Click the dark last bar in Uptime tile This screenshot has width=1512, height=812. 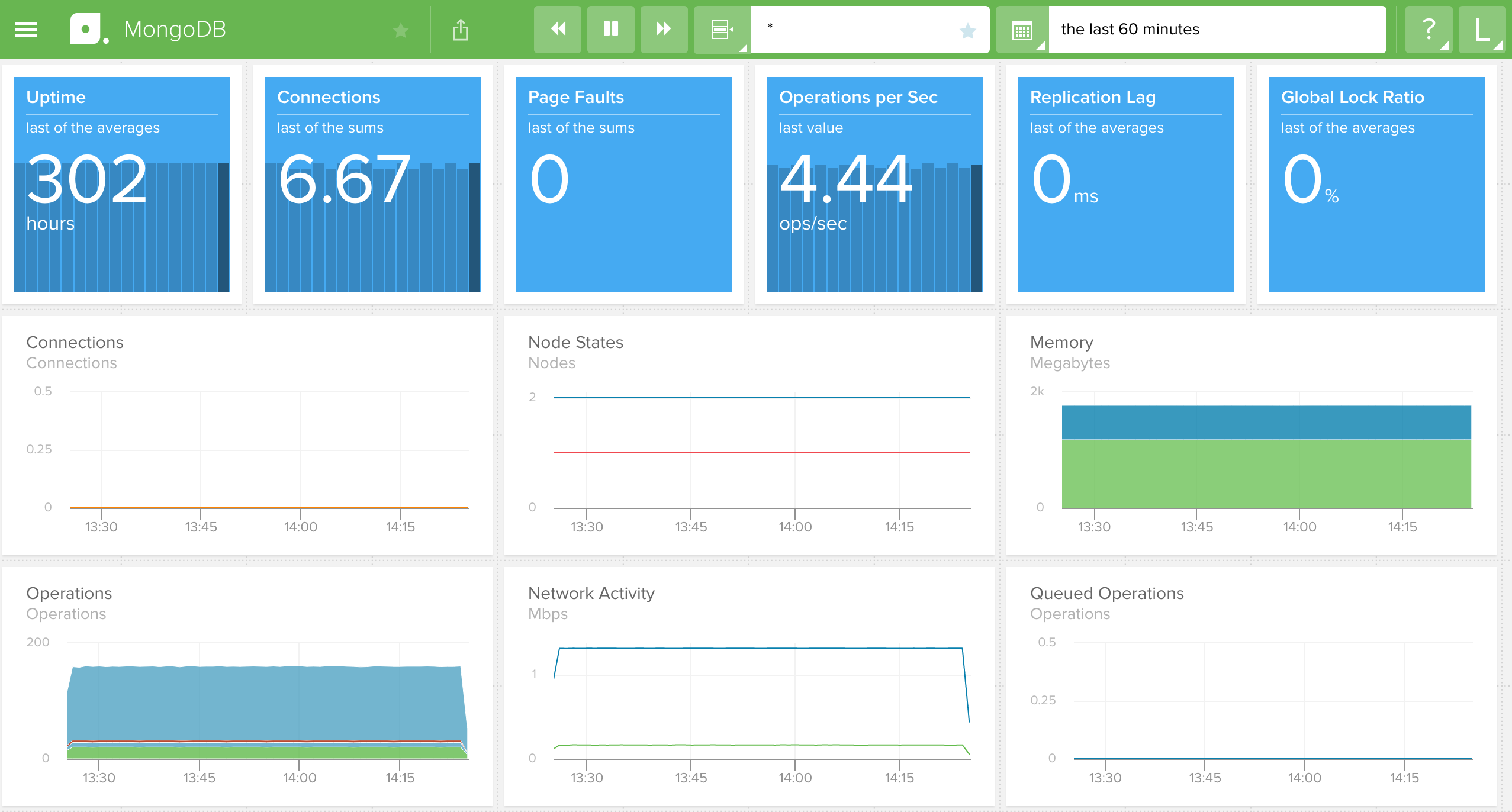223,228
